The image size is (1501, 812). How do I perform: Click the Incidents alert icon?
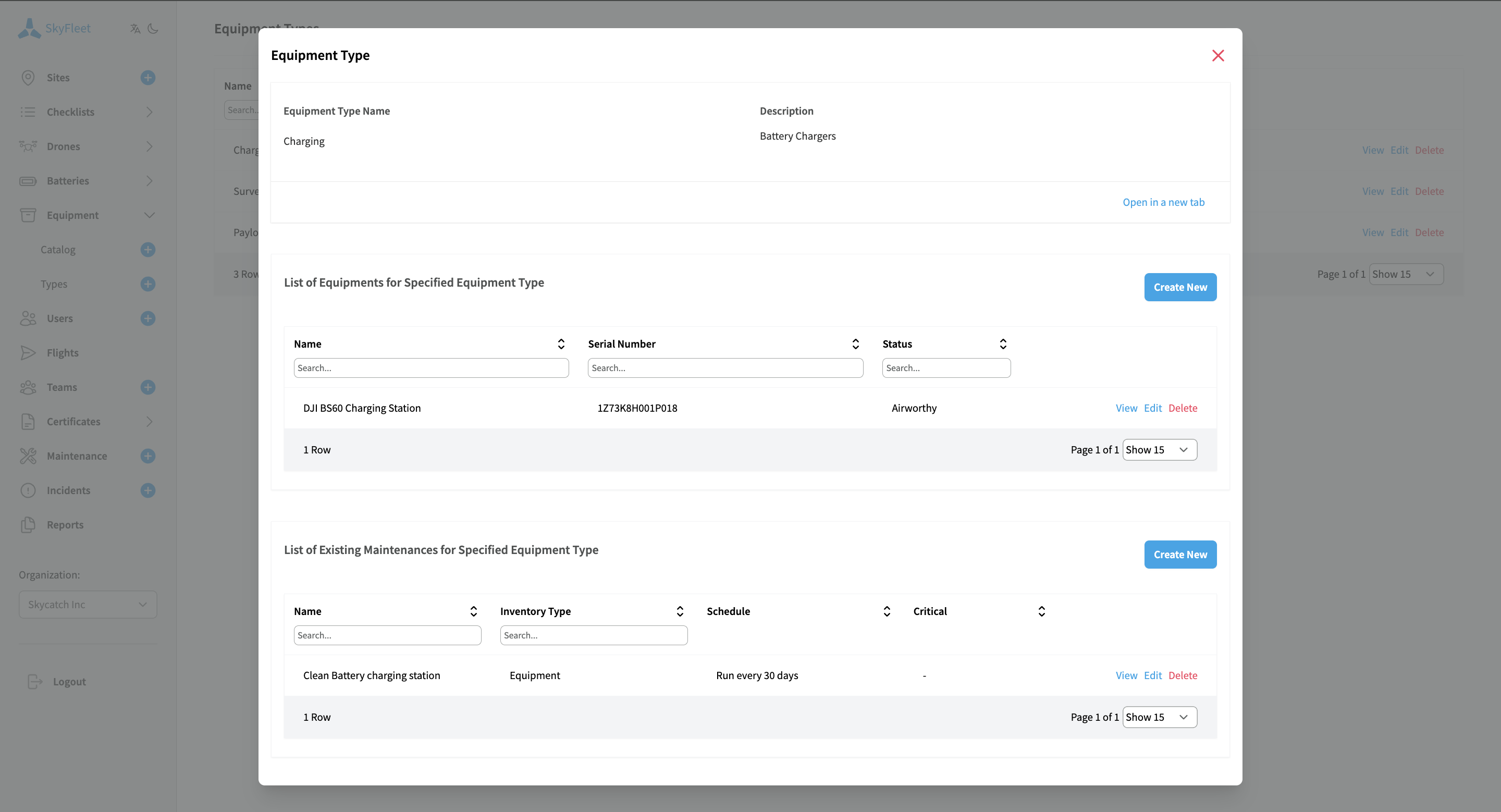click(x=28, y=490)
